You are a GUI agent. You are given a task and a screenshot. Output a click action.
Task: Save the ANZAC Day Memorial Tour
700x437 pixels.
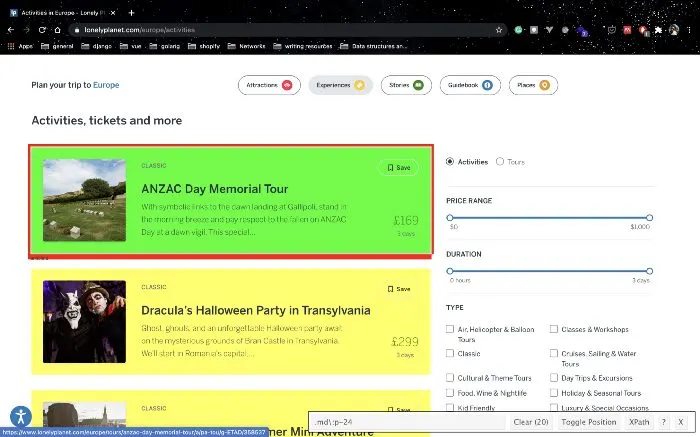[x=398, y=167]
